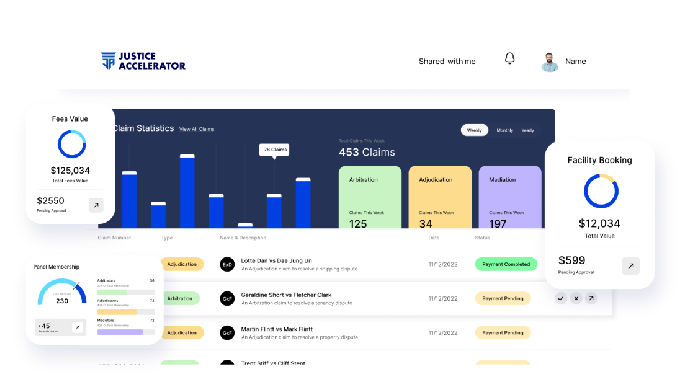
Task: Click the '453 Claims' total
Action: tap(367, 152)
